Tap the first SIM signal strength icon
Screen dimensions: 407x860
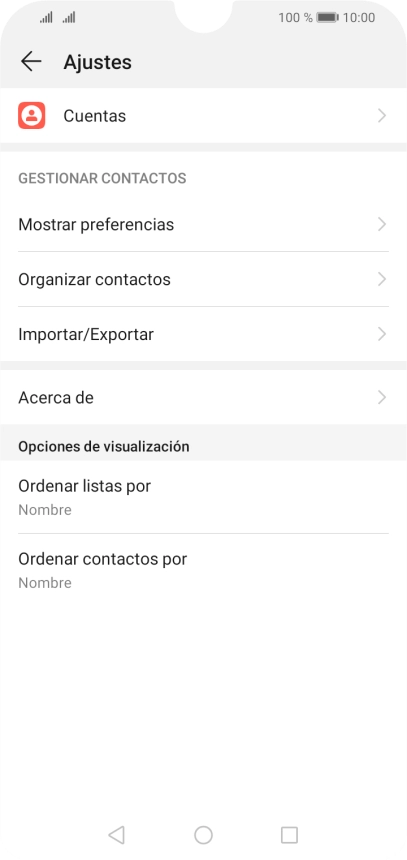tap(46, 18)
